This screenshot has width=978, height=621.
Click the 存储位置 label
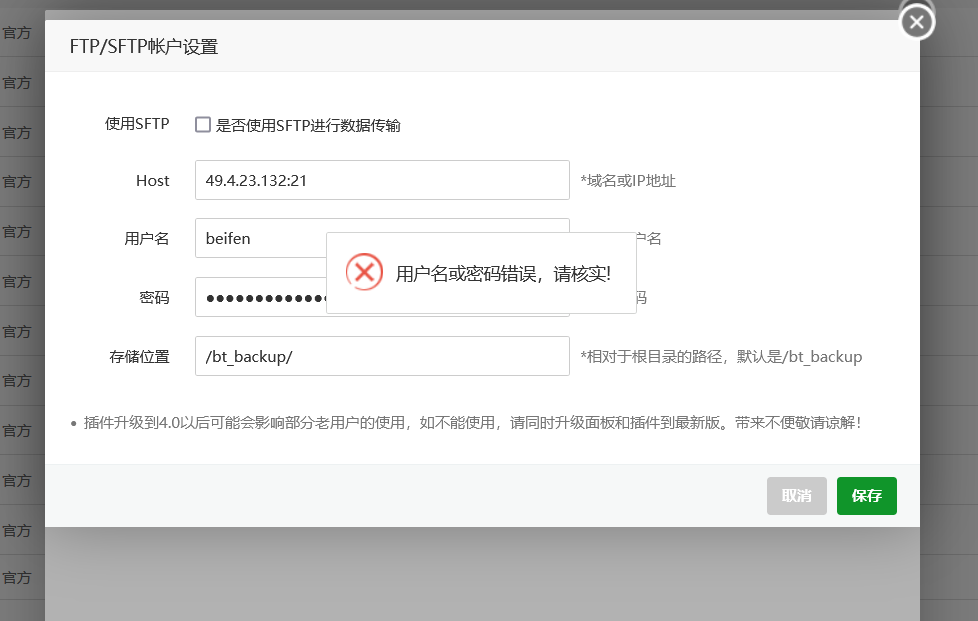pyautogui.click(x=139, y=357)
